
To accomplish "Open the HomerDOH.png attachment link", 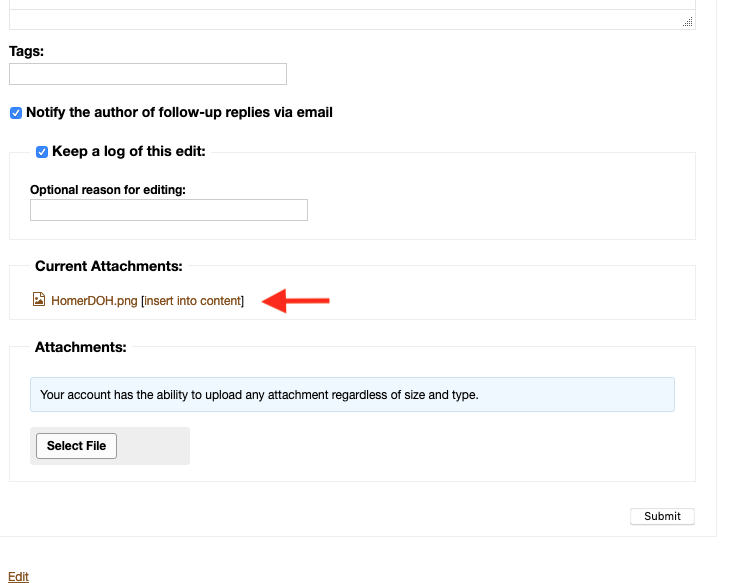I will coord(94,301).
